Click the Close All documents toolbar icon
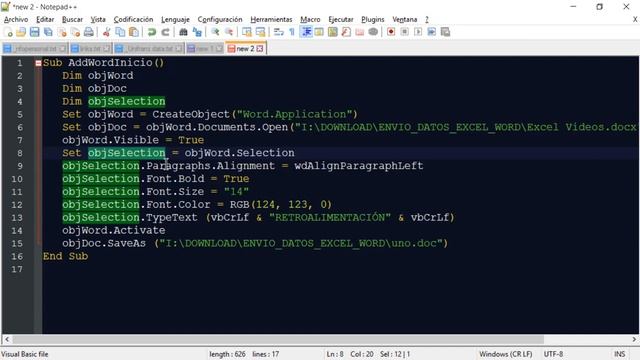 pos(75,32)
